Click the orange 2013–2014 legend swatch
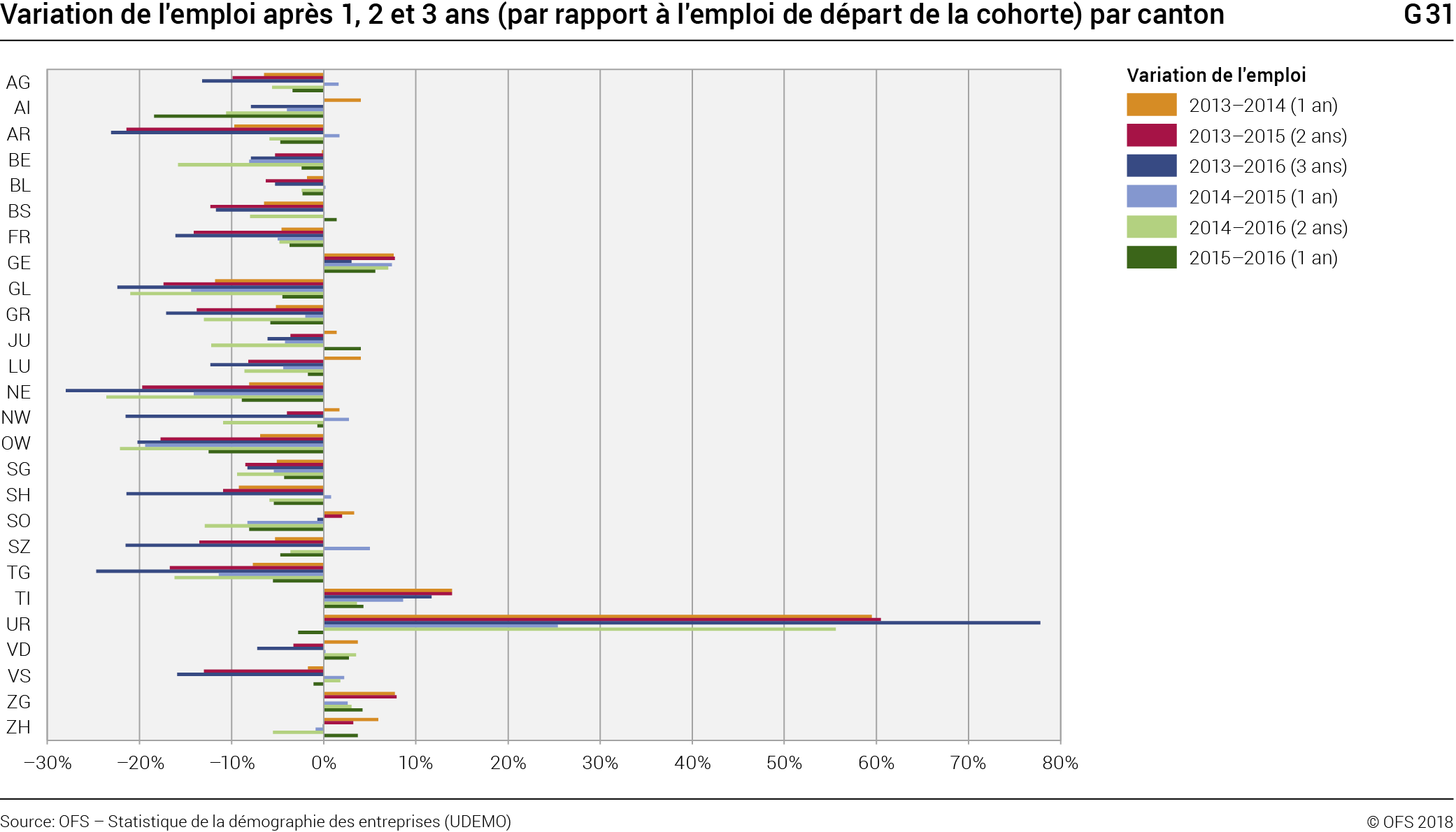The image size is (1456, 832). pos(1151,105)
